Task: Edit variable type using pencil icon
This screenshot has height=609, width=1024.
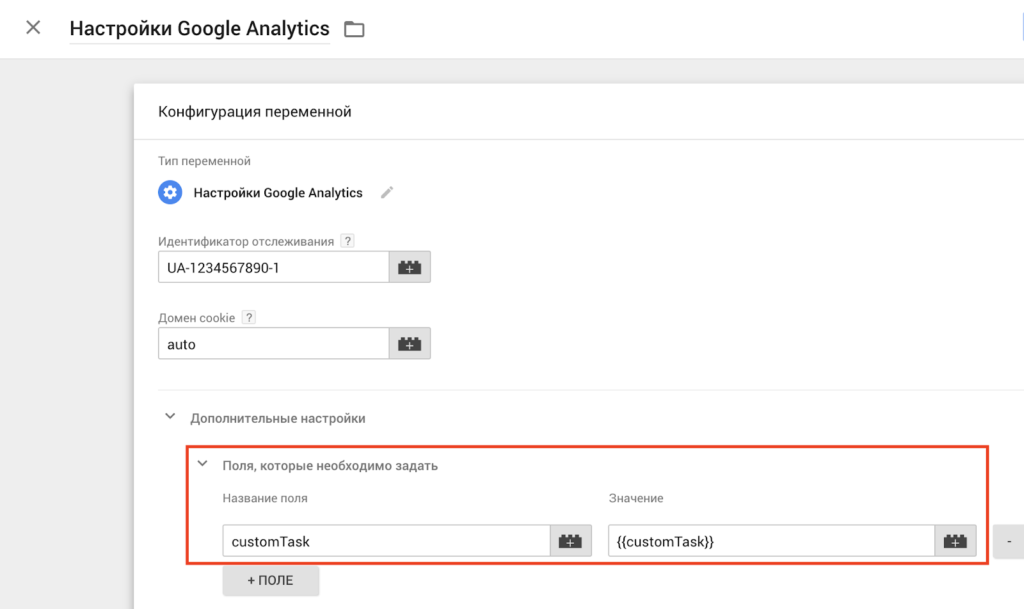Action: coord(387,193)
